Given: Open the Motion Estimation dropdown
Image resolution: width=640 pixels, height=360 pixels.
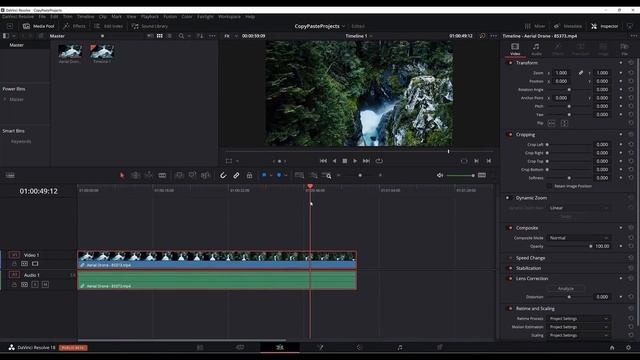Looking at the screenshot, I should 579,327.
